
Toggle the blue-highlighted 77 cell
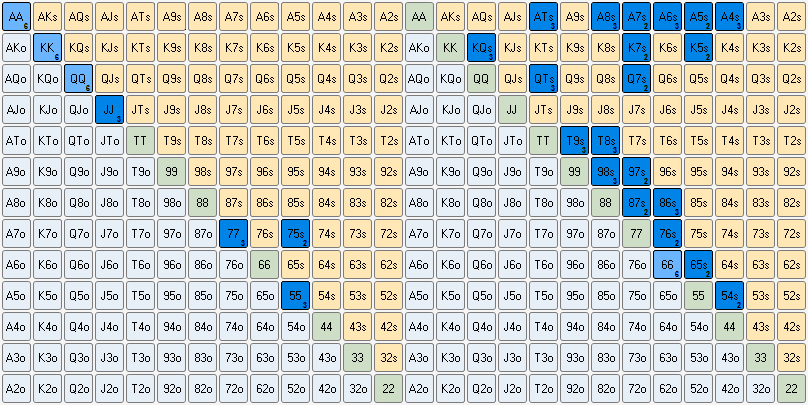233,234
